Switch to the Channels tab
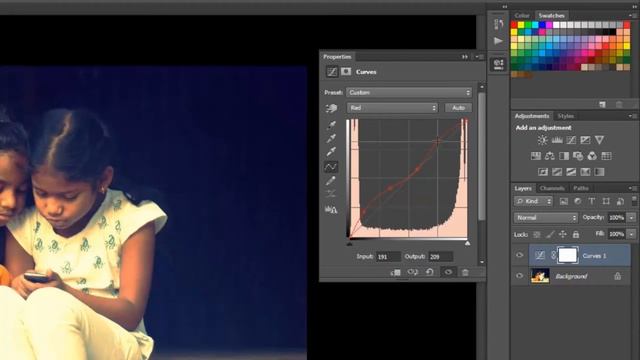Screen dimensions: 640x360 [x=552, y=188]
